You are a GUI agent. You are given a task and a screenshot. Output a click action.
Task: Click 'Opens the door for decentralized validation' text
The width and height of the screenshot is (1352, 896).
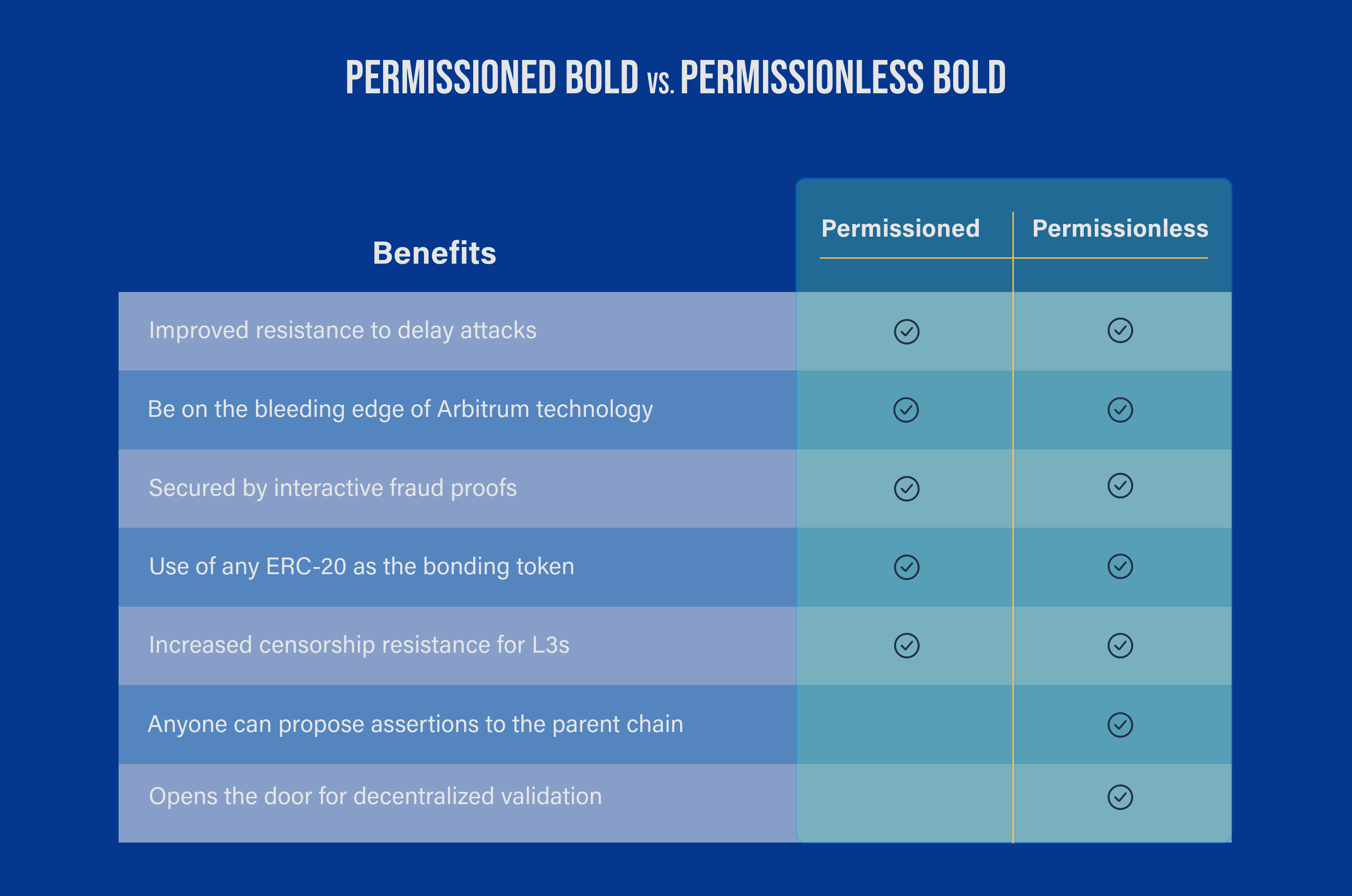pos(375,796)
